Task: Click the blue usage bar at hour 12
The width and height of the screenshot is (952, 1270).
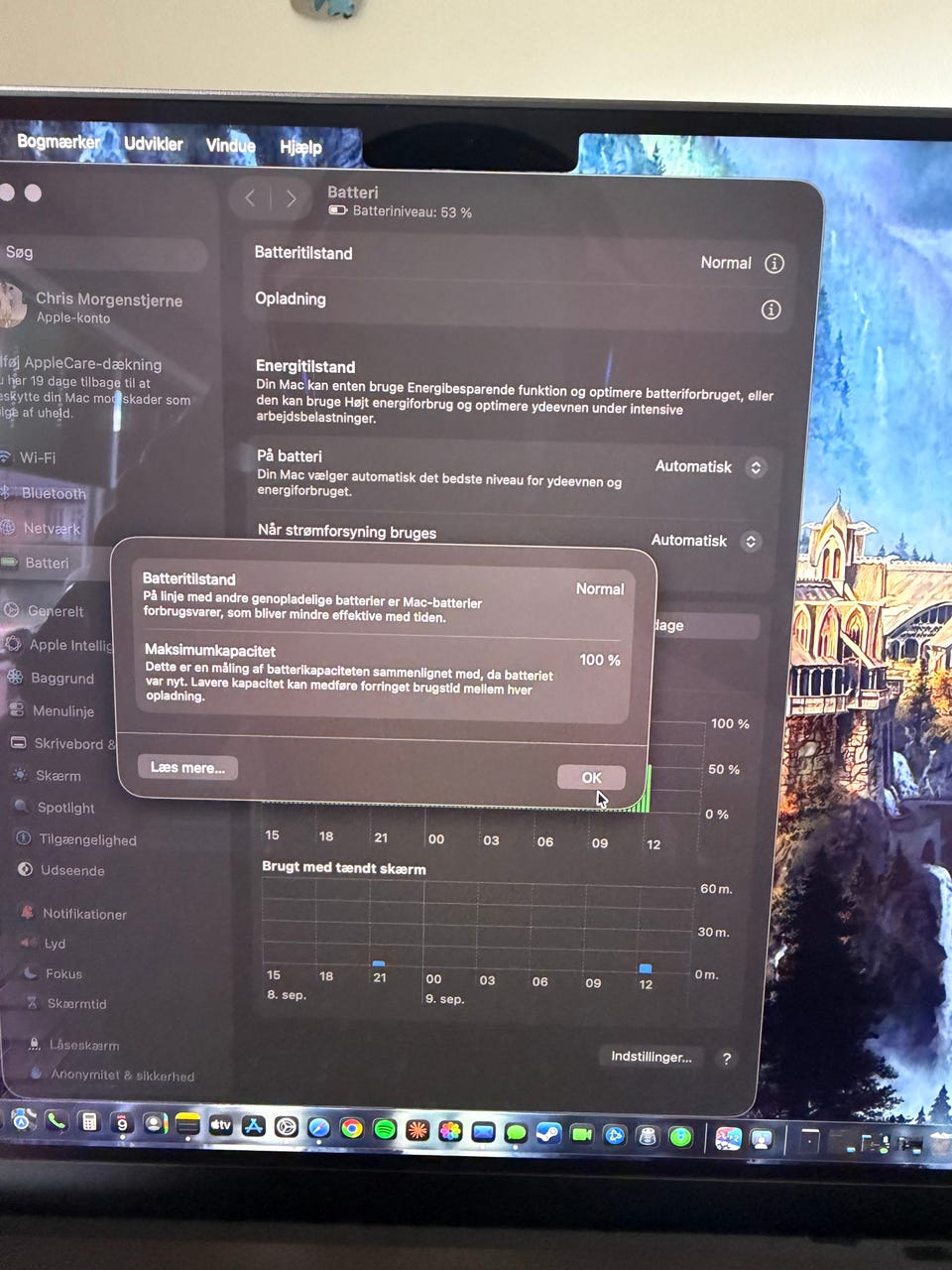Action: tap(646, 967)
